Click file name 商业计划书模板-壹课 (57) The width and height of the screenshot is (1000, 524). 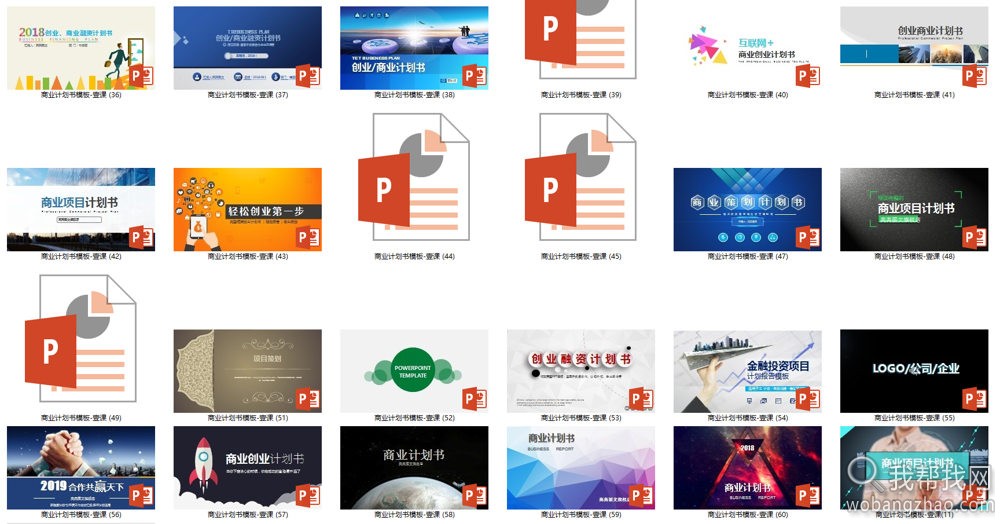(247, 514)
